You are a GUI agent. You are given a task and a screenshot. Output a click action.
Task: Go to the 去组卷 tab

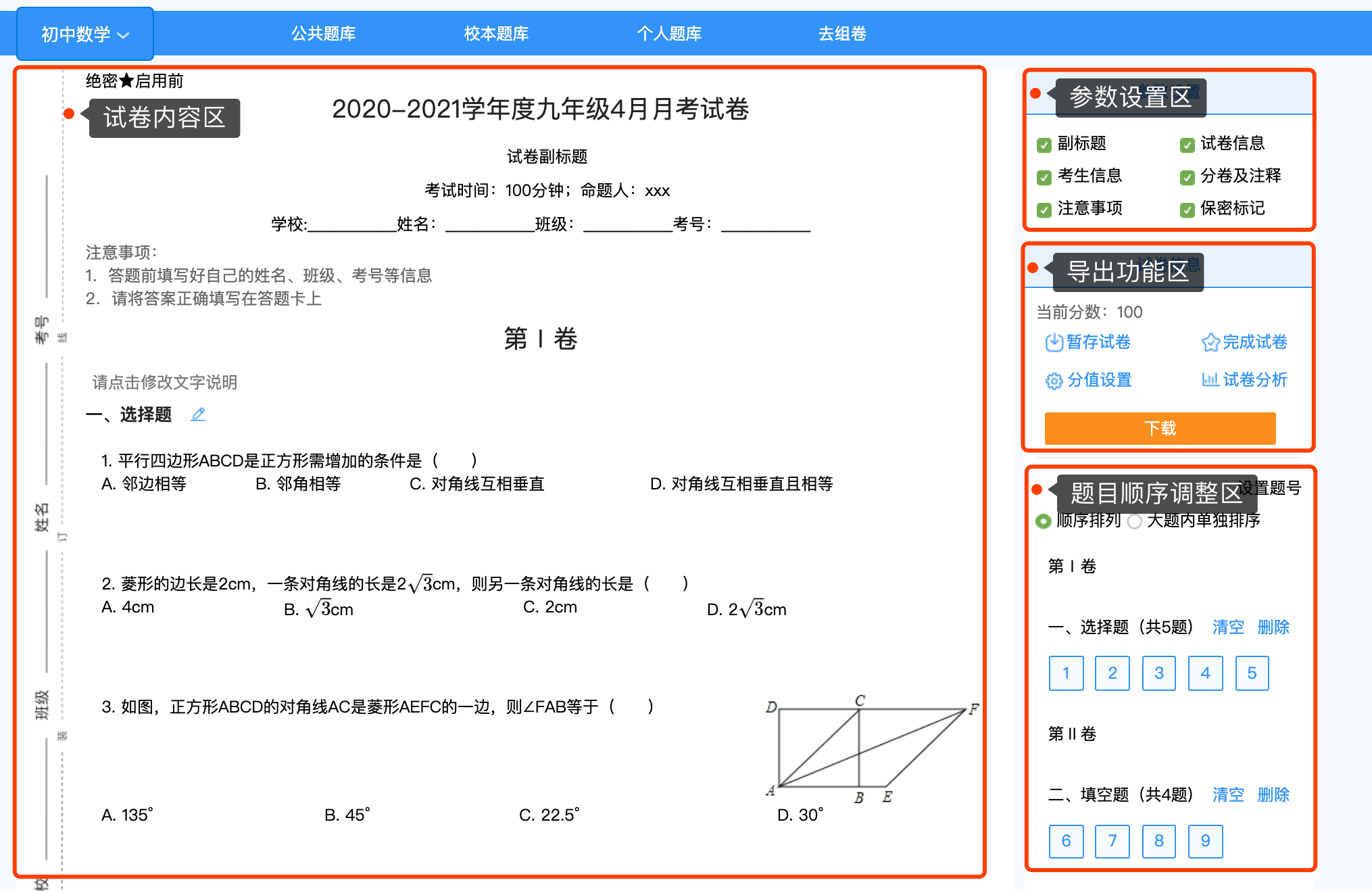point(842,34)
